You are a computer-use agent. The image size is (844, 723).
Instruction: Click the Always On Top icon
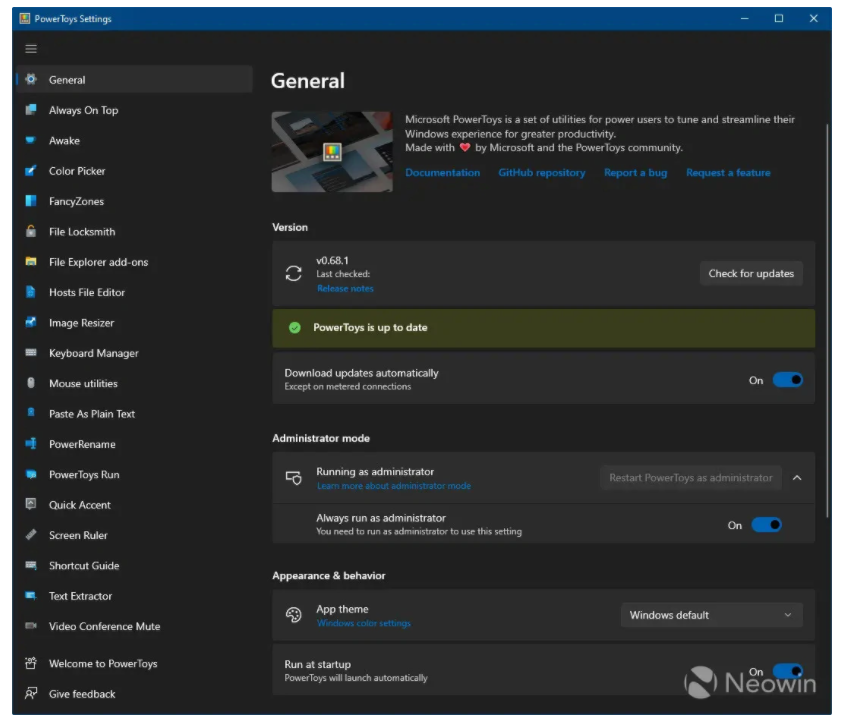pos(31,110)
